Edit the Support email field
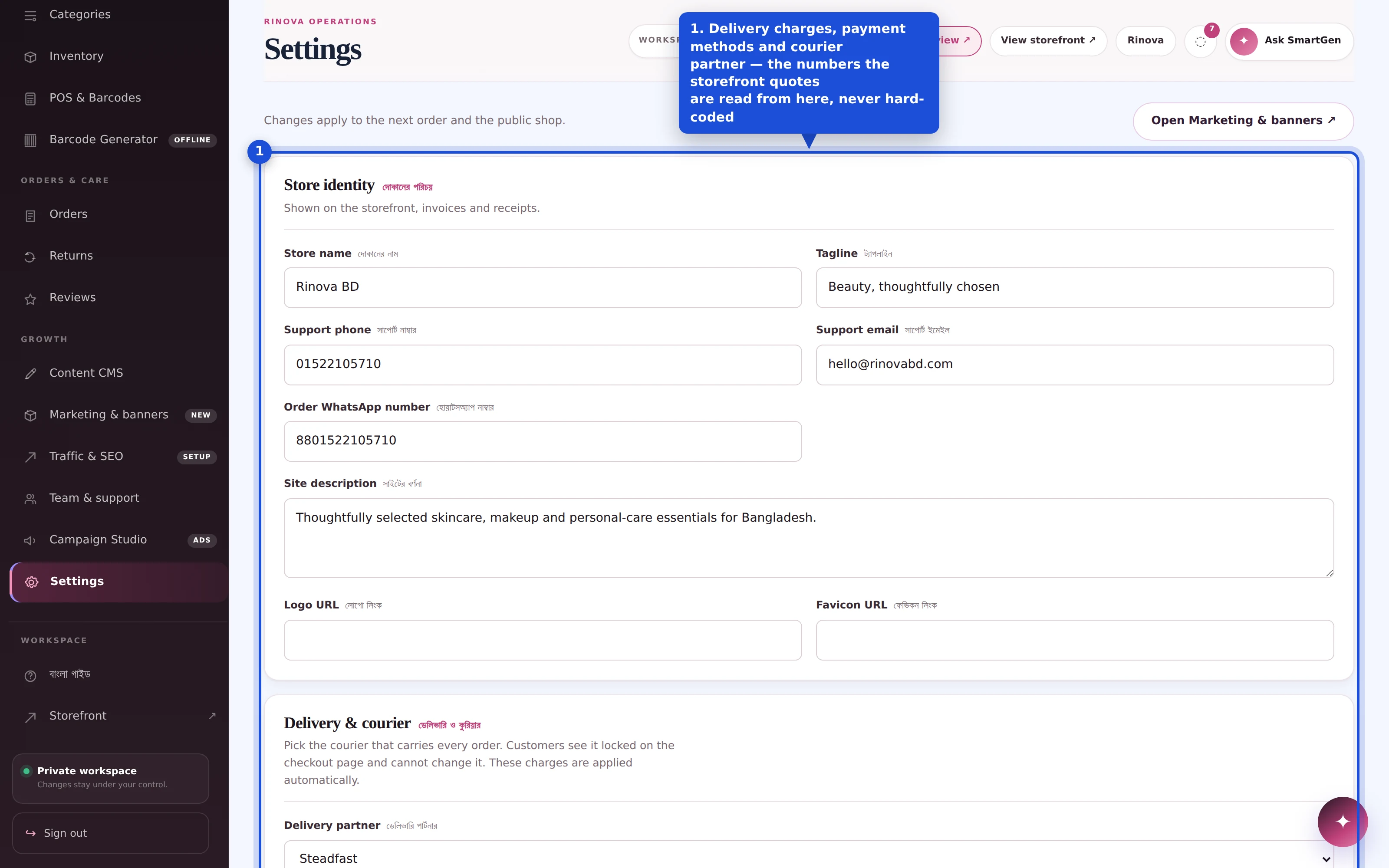 [1074, 365]
